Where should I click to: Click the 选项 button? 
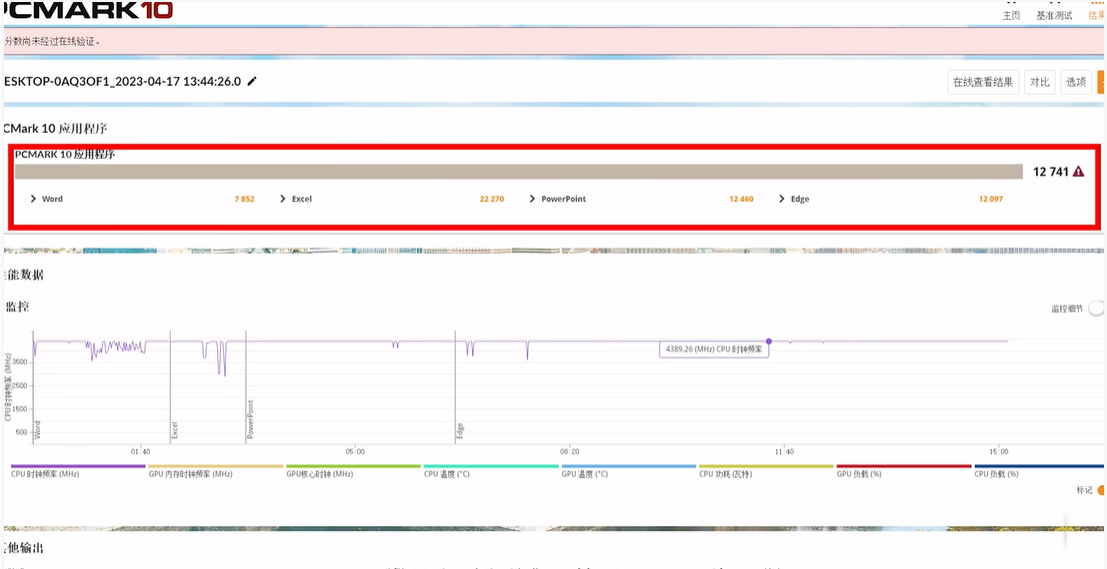click(1076, 82)
